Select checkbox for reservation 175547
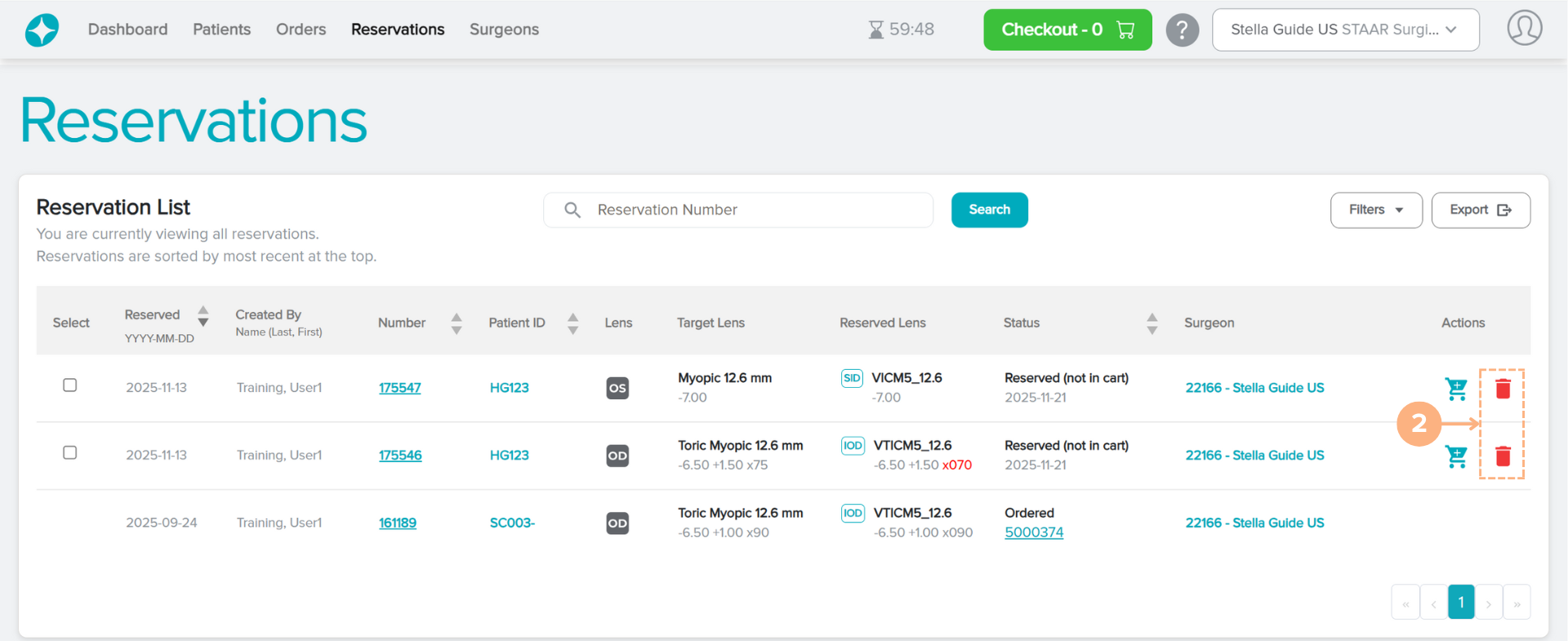The image size is (1568, 641). tap(70, 385)
